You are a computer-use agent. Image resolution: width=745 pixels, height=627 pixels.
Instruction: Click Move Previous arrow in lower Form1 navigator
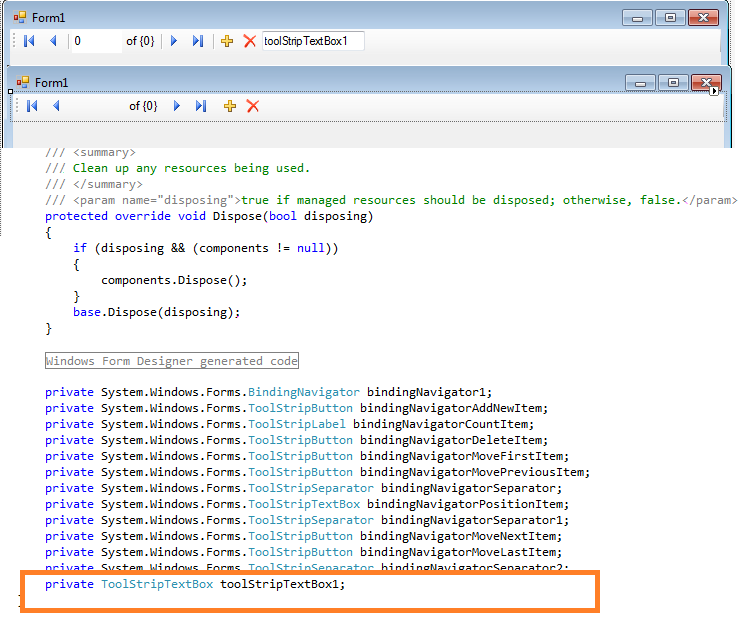56,106
